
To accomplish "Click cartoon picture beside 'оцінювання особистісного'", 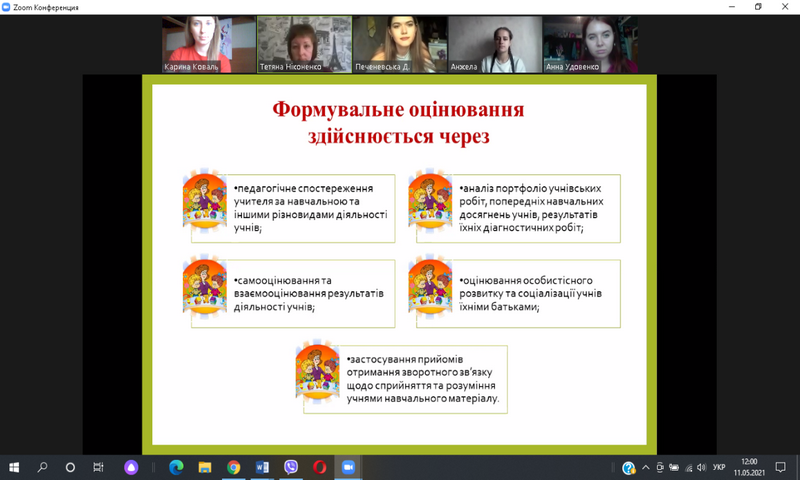I will pos(430,287).
